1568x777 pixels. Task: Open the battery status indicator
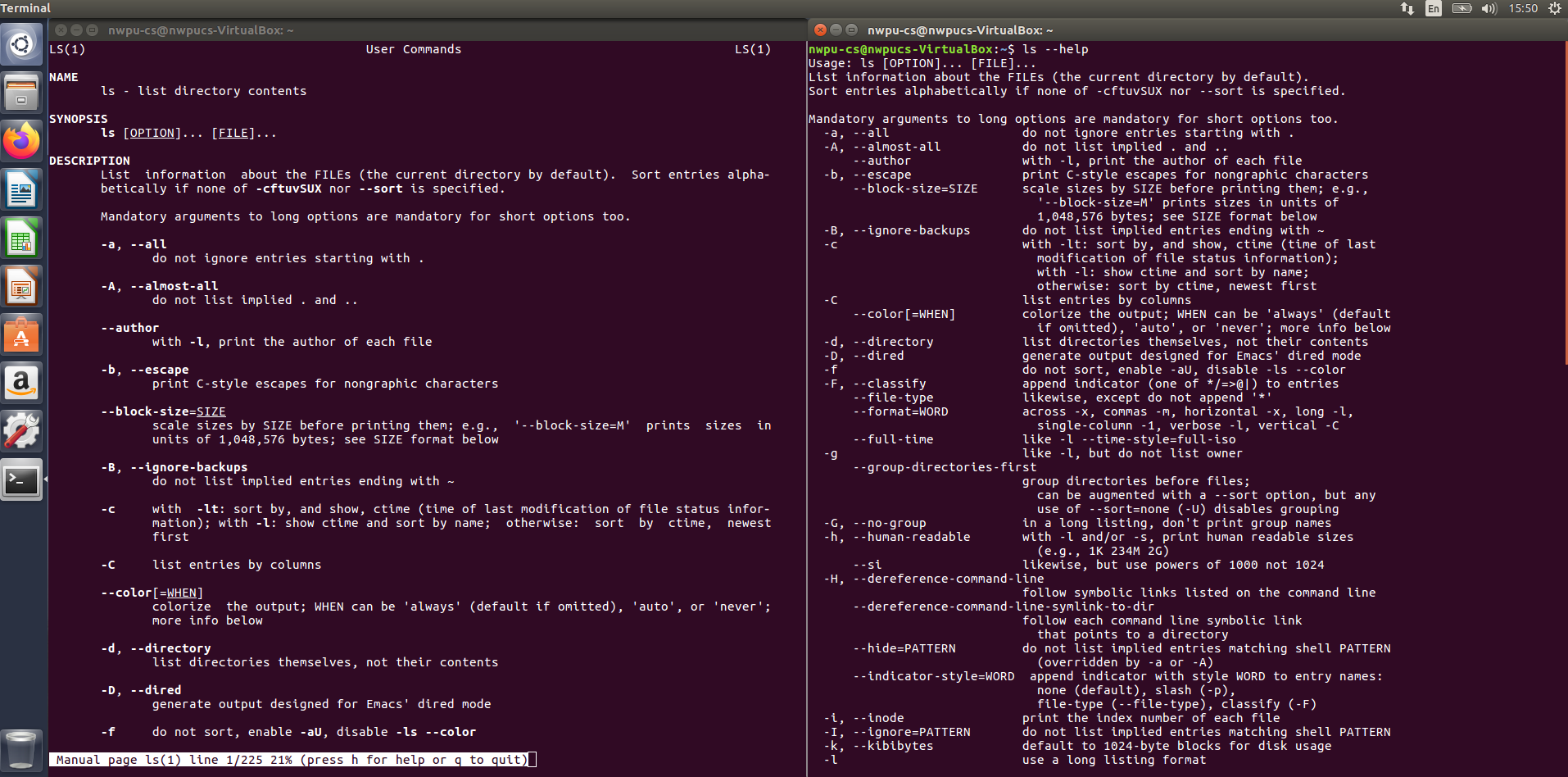pos(1462,8)
